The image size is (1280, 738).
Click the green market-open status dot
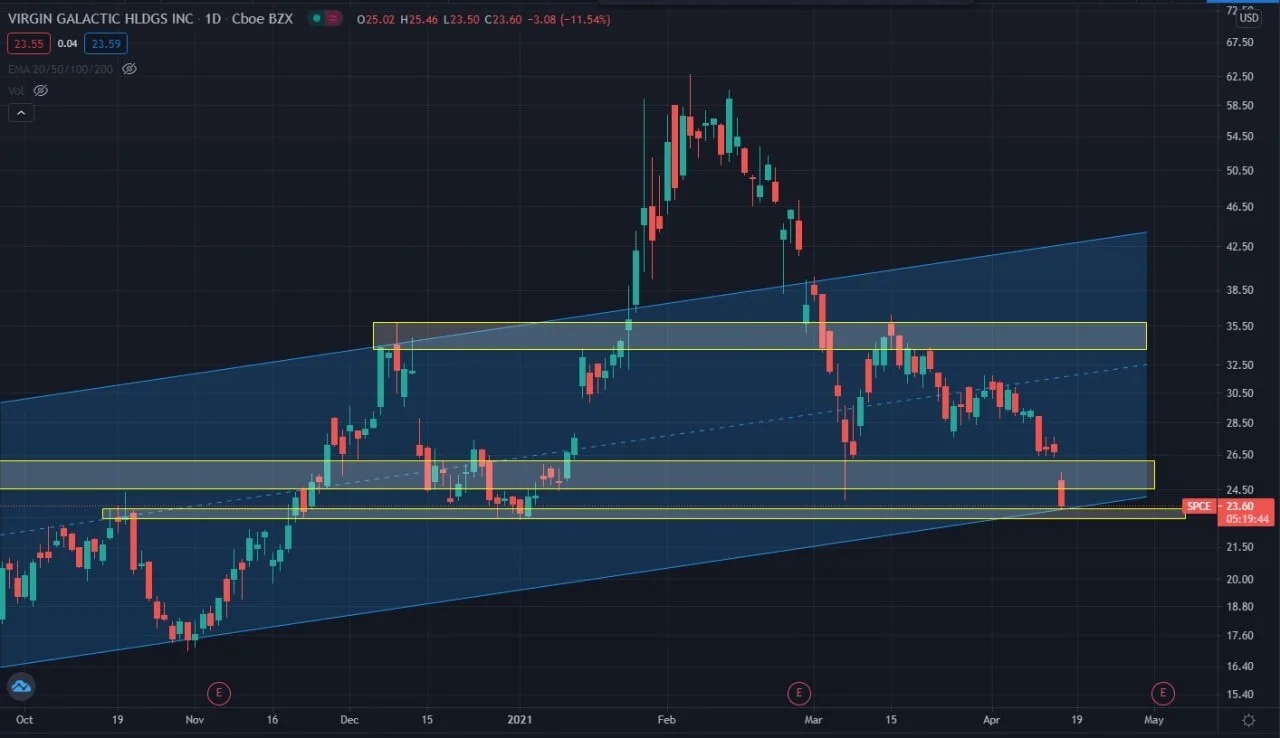point(317,19)
